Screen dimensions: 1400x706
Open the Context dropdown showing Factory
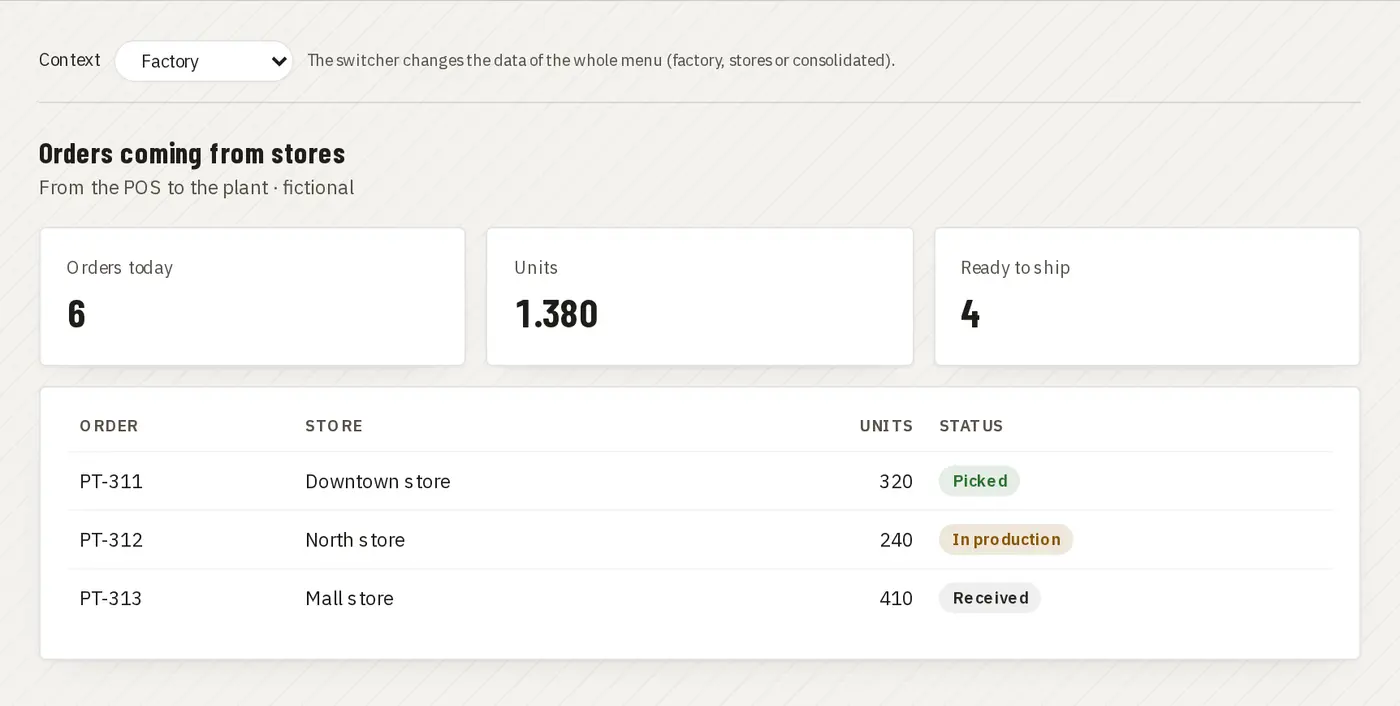pyautogui.click(x=204, y=61)
